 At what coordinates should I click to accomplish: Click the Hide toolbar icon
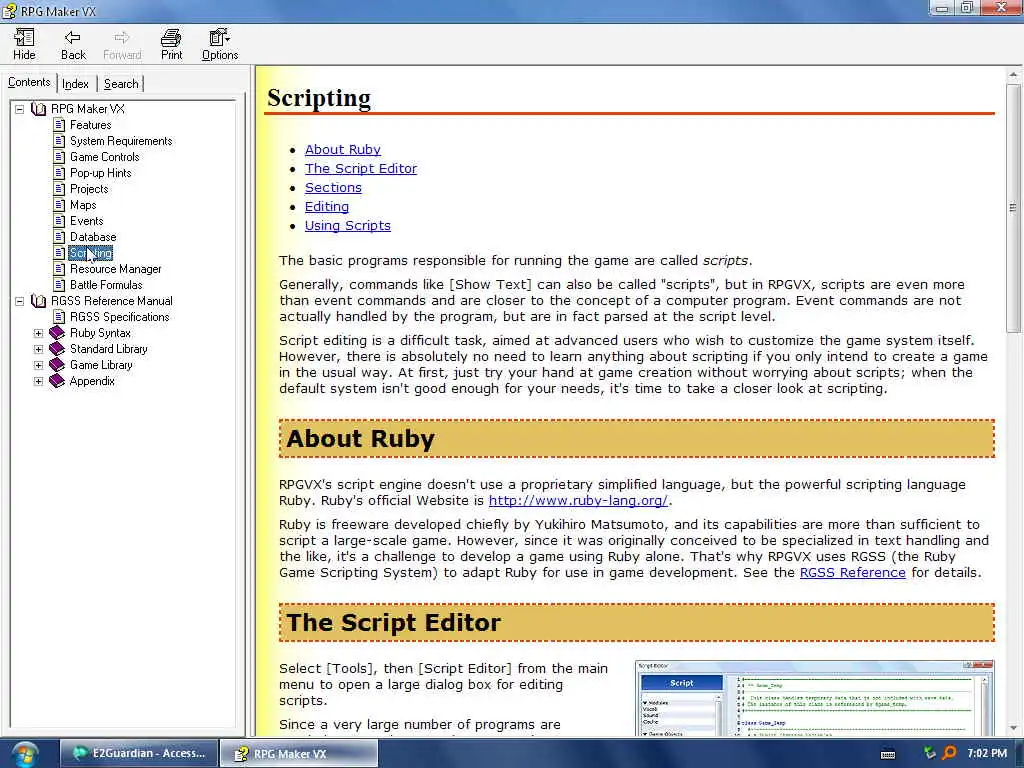click(x=24, y=44)
